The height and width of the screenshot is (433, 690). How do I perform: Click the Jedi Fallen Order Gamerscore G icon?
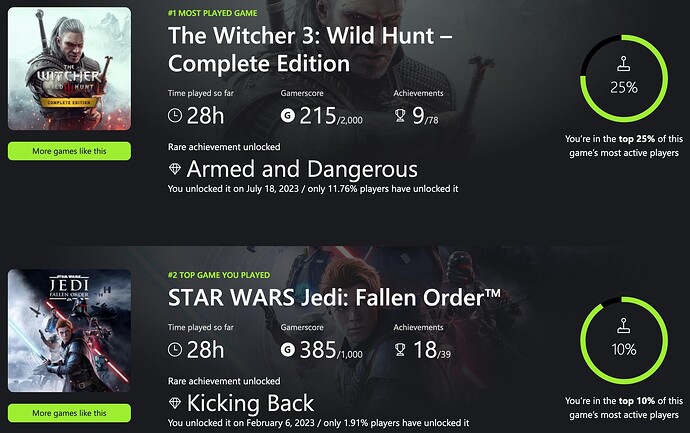[288, 350]
